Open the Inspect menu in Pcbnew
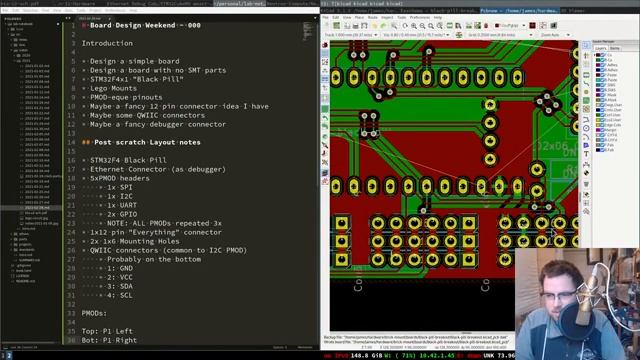The height and width of the screenshot is (360, 640). (387, 18)
